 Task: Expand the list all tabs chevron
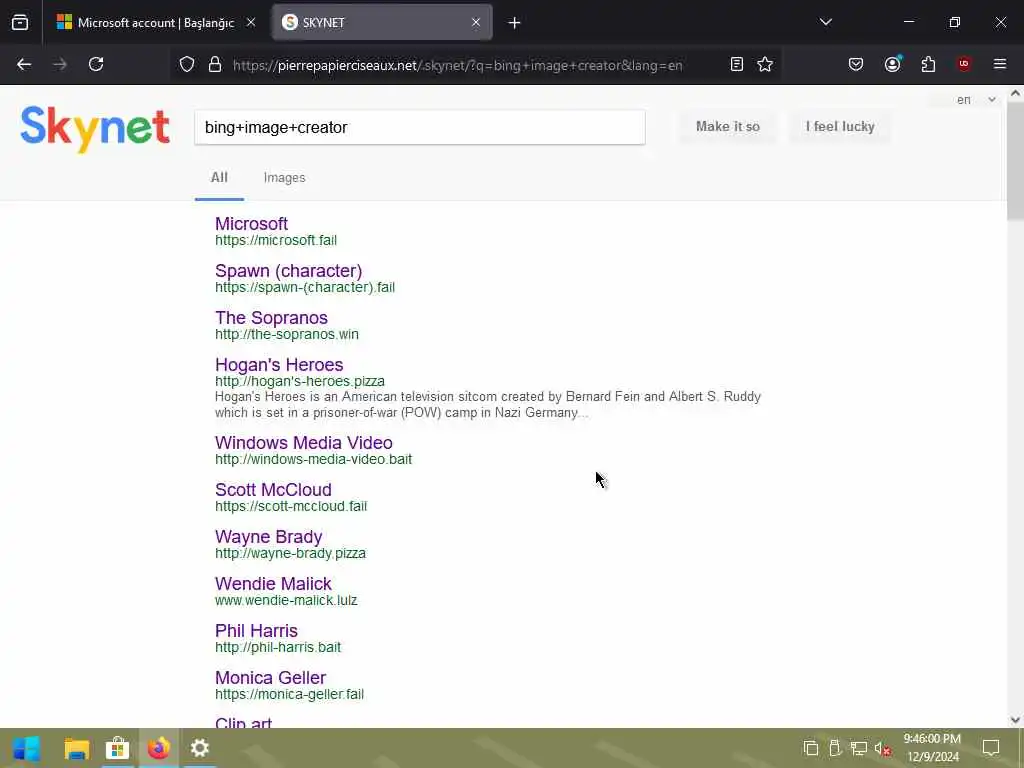pyautogui.click(x=825, y=22)
